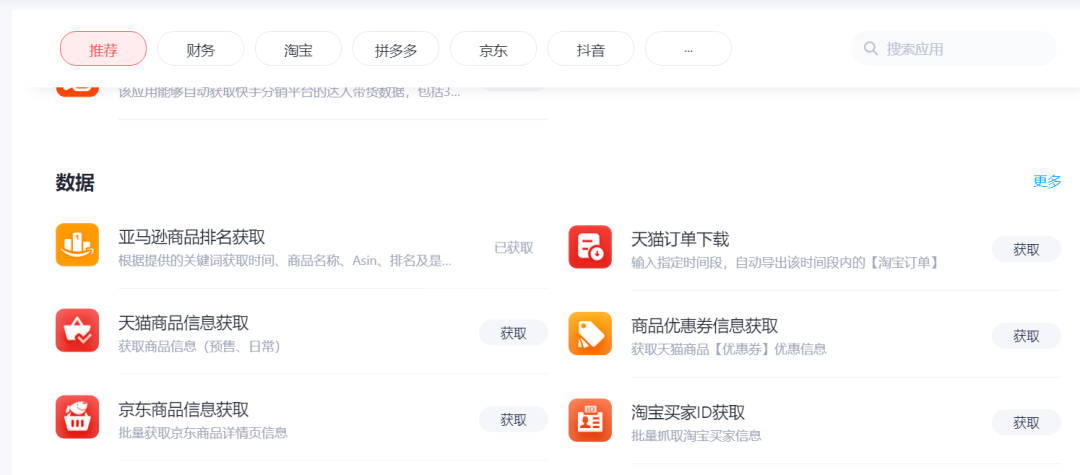Click 获取 button for 淘宝买家ID获取
The height and width of the screenshot is (475, 1080).
(1026, 423)
